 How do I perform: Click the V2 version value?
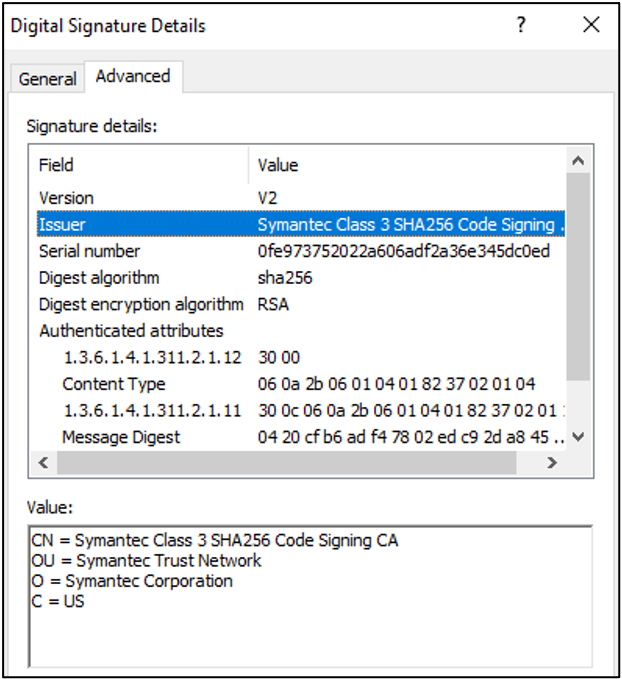pos(267,198)
